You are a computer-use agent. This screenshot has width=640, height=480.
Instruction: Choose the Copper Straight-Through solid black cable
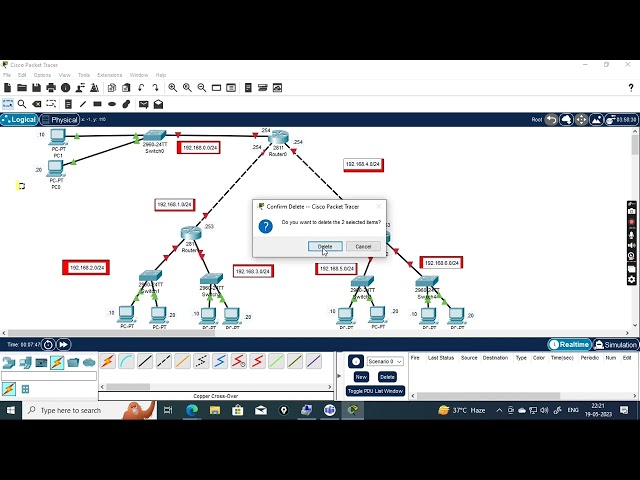pos(145,361)
